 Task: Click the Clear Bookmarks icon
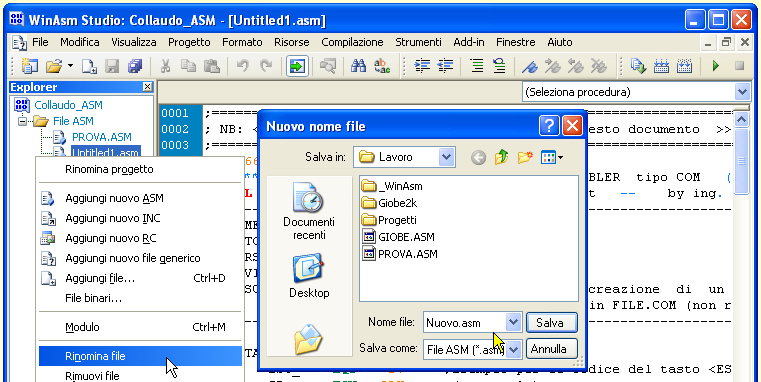(599, 66)
